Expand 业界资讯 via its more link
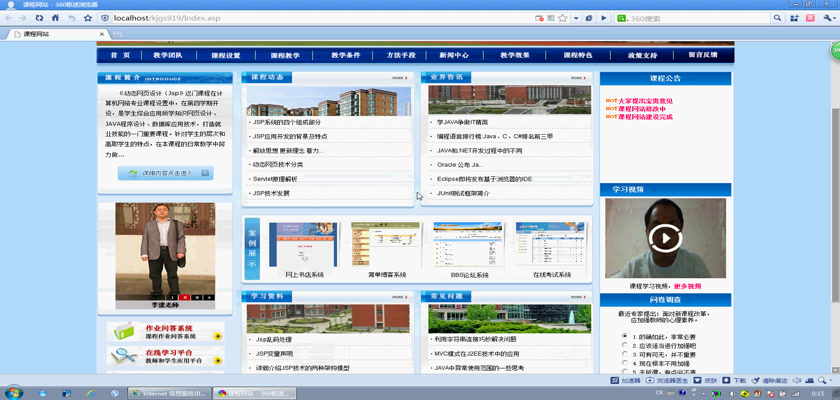This screenshot has height=400, width=840. [x=578, y=77]
